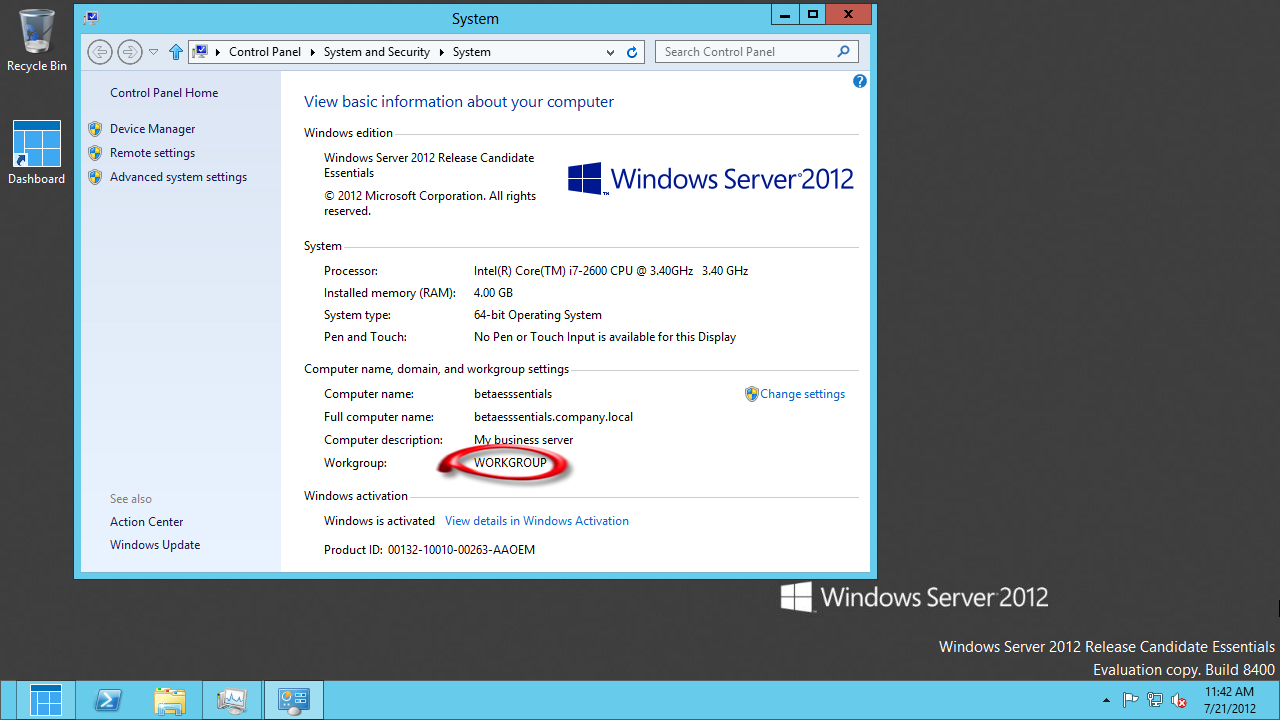The width and height of the screenshot is (1280, 720).
Task: Open File Explorer from taskbar
Action: 170,700
